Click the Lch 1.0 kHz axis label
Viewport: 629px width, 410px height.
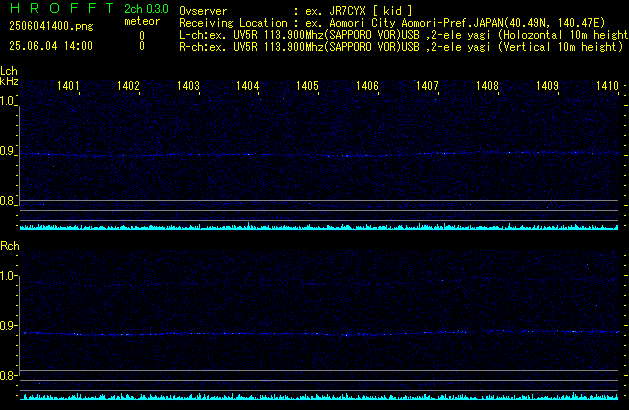click(x=8, y=101)
